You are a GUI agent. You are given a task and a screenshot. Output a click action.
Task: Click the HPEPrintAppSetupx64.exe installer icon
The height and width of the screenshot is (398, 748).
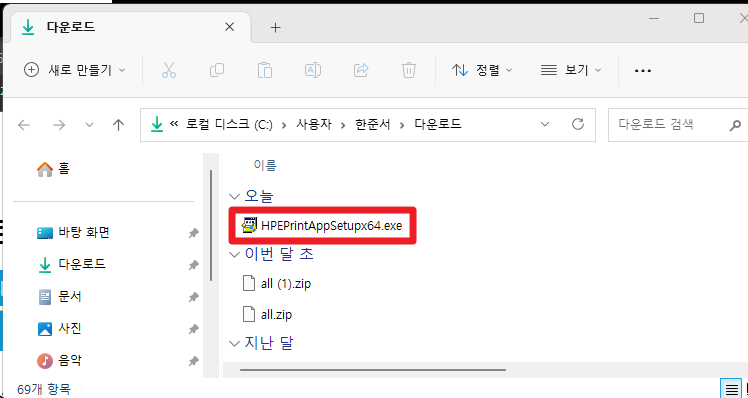pyautogui.click(x=249, y=225)
